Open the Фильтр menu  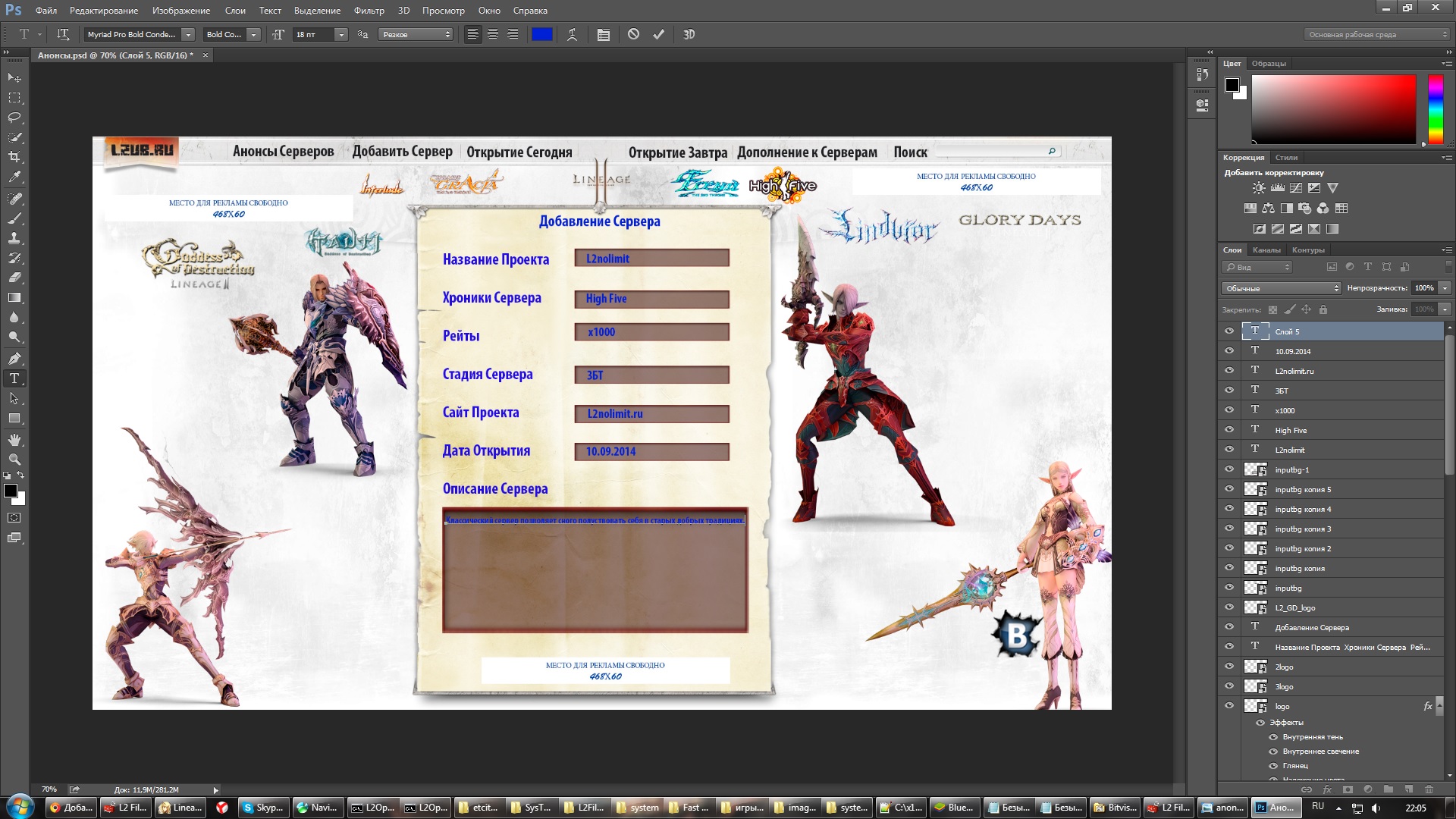tap(369, 11)
